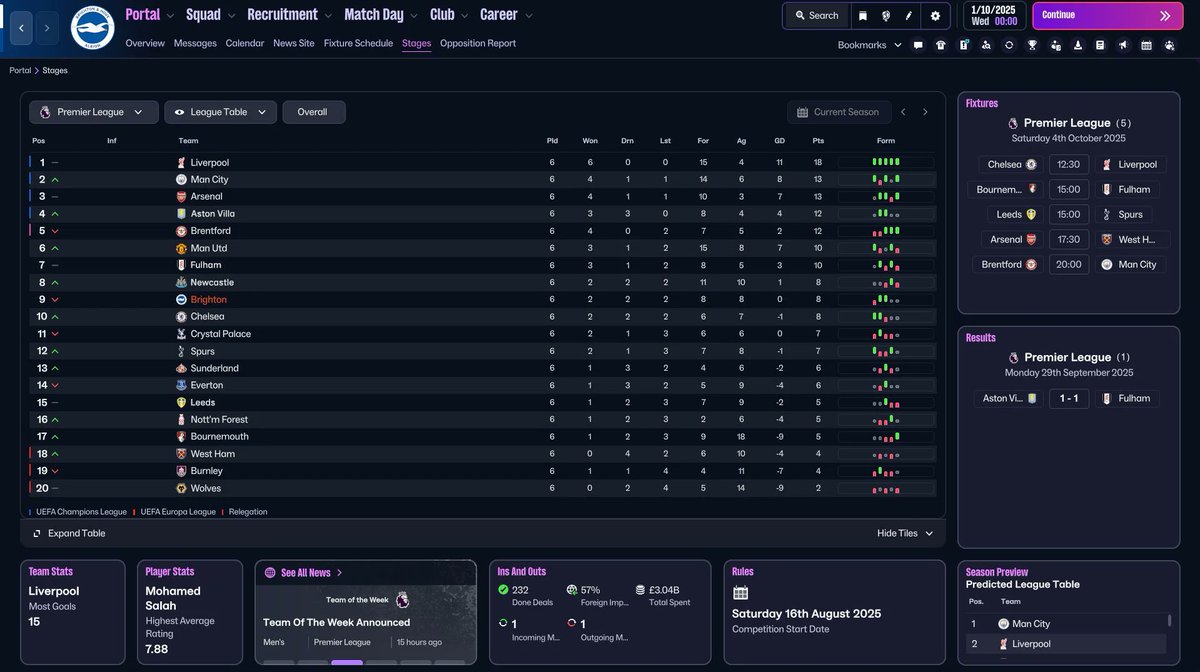The height and width of the screenshot is (672, 1200).
Task: Click the Overall filter button
Action: pos(313,112)
